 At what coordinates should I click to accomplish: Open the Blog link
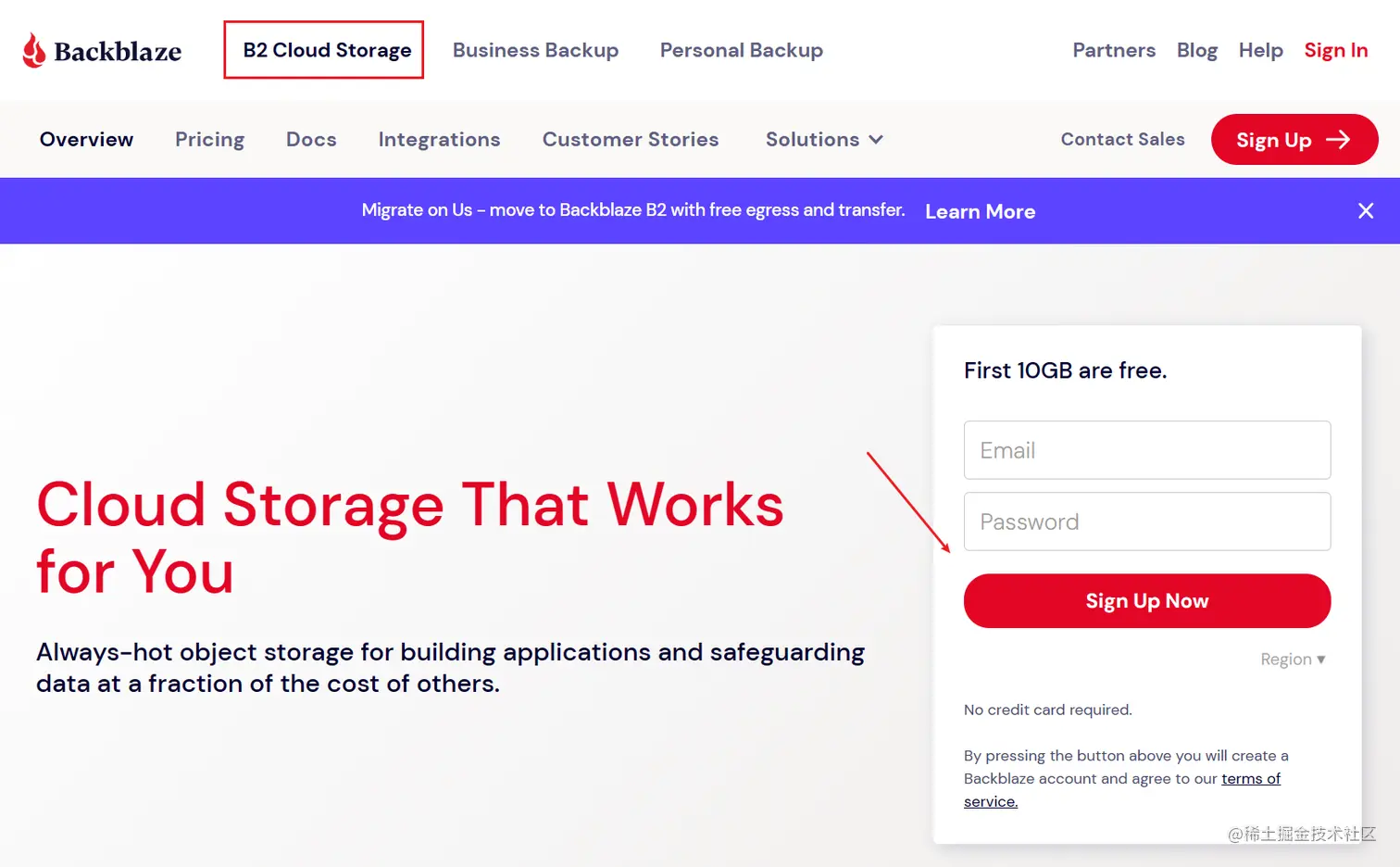pyautogui.click(x=1197, y=50)
